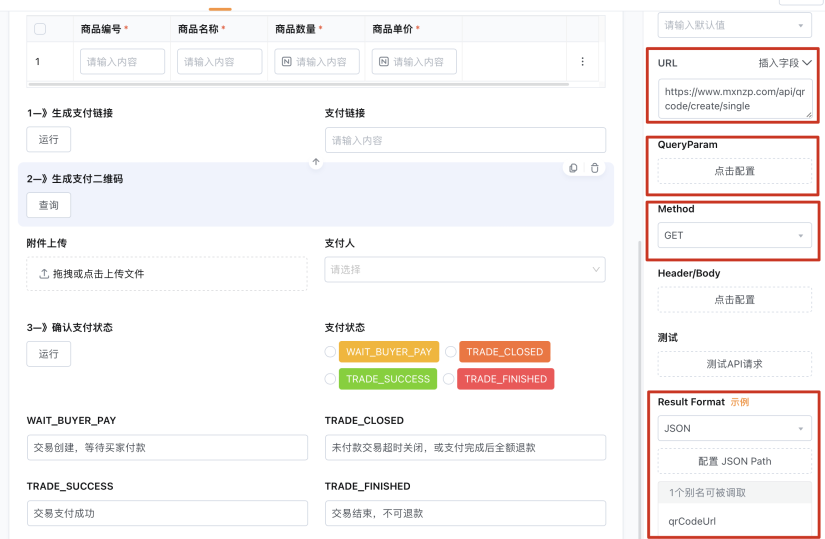
Task: Expand the 插入字段 menu next to URL
Action: click(785, 63)
